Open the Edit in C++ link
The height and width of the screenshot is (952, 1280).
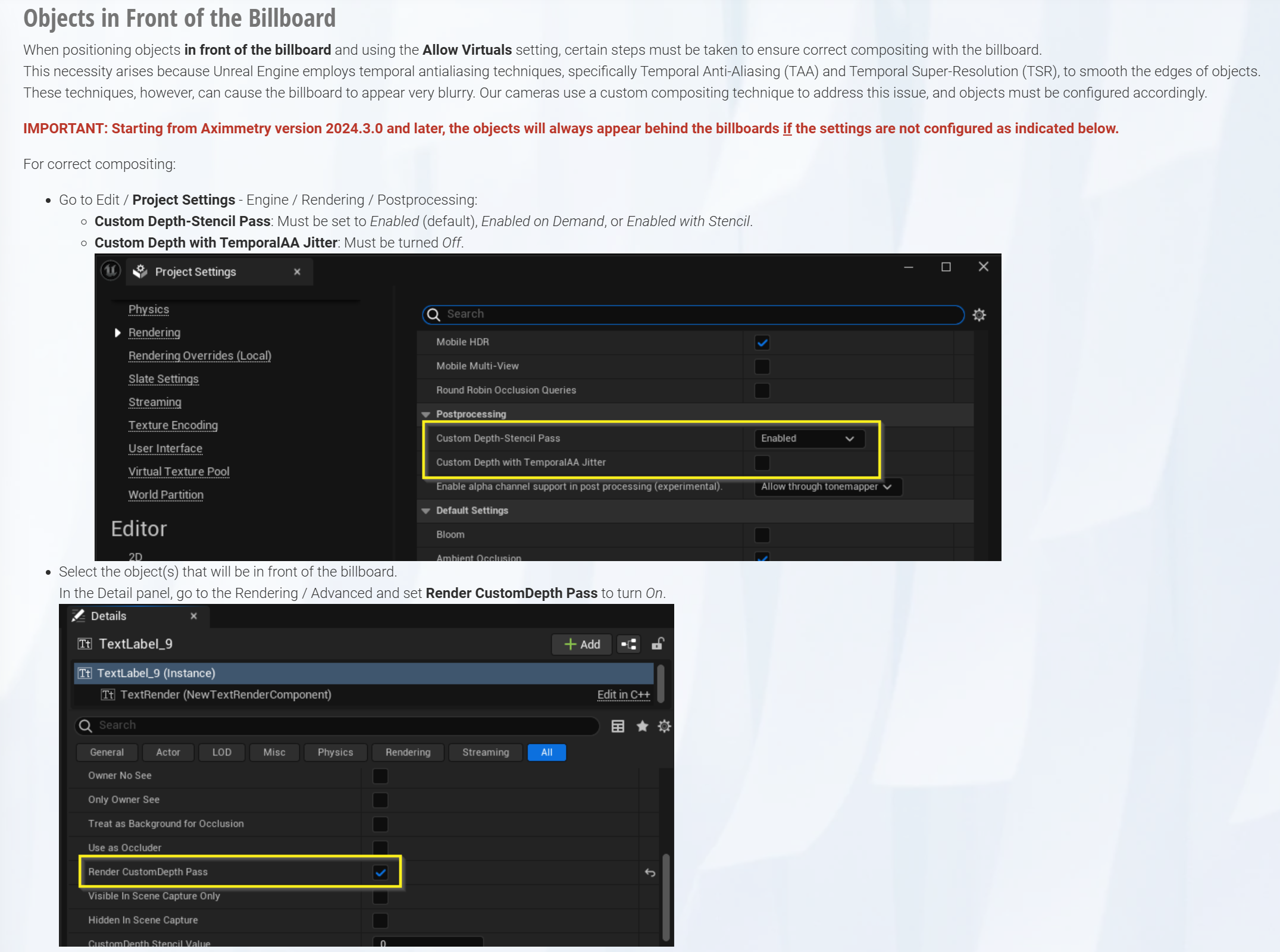[624, 695]
